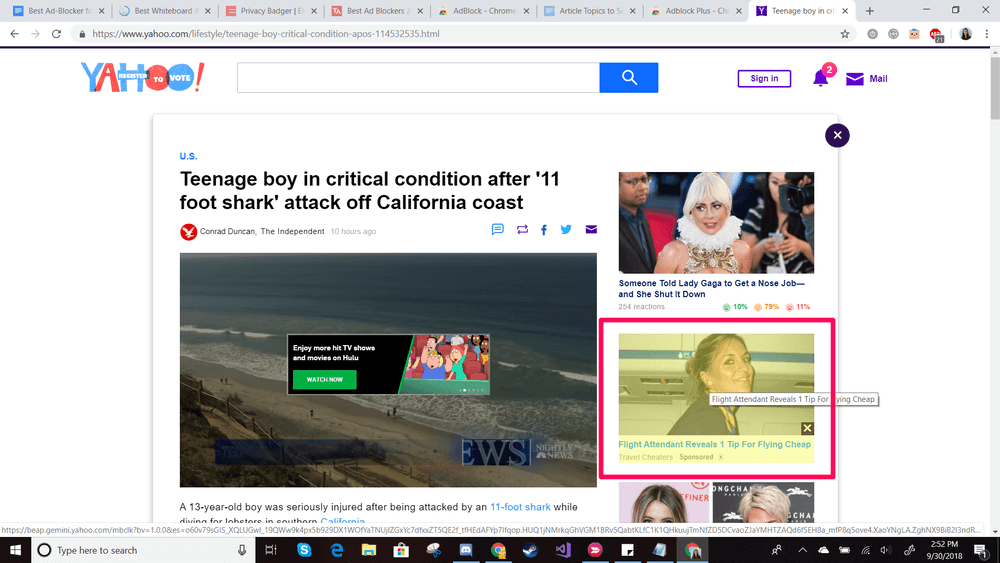This screenshot has height=563, width=1000.
Task: Show hidden system tray icons
Action: tap(802, 550)
